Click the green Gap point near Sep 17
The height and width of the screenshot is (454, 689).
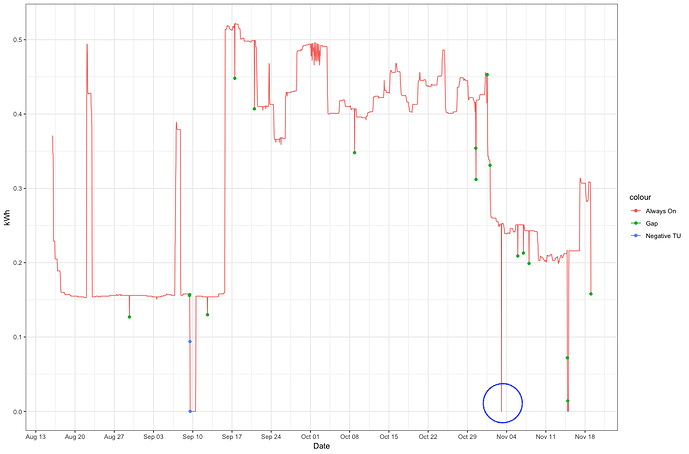235,78
